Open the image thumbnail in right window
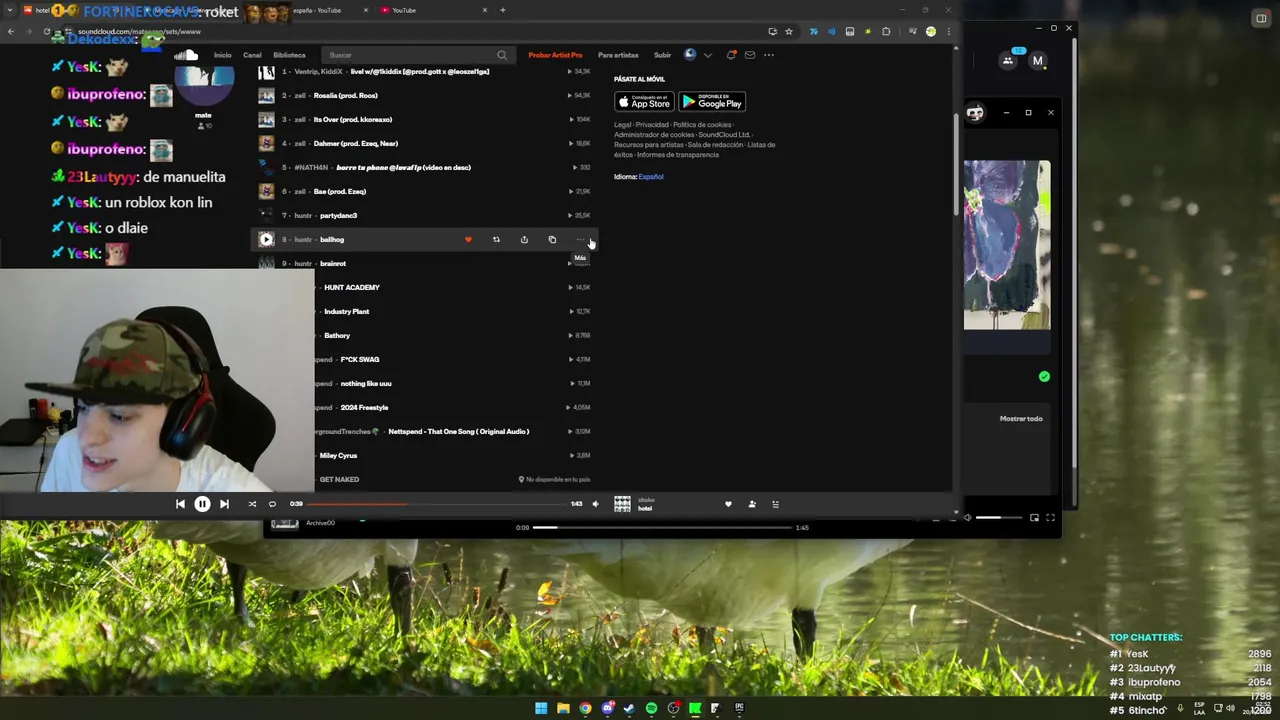Screen dimensions: 1280x720 (x=1007, y=245)
